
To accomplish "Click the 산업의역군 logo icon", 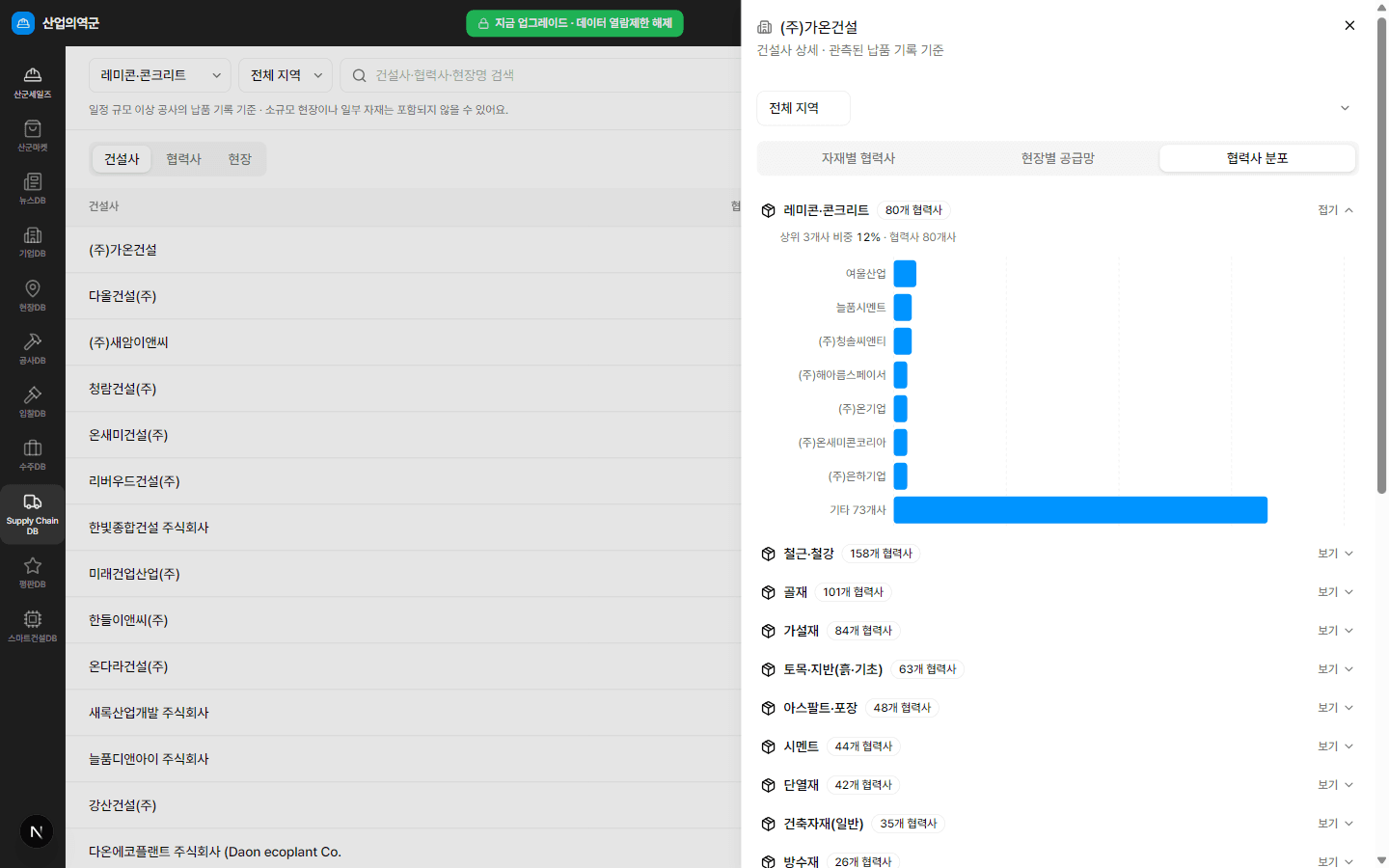I will (22, 23).
